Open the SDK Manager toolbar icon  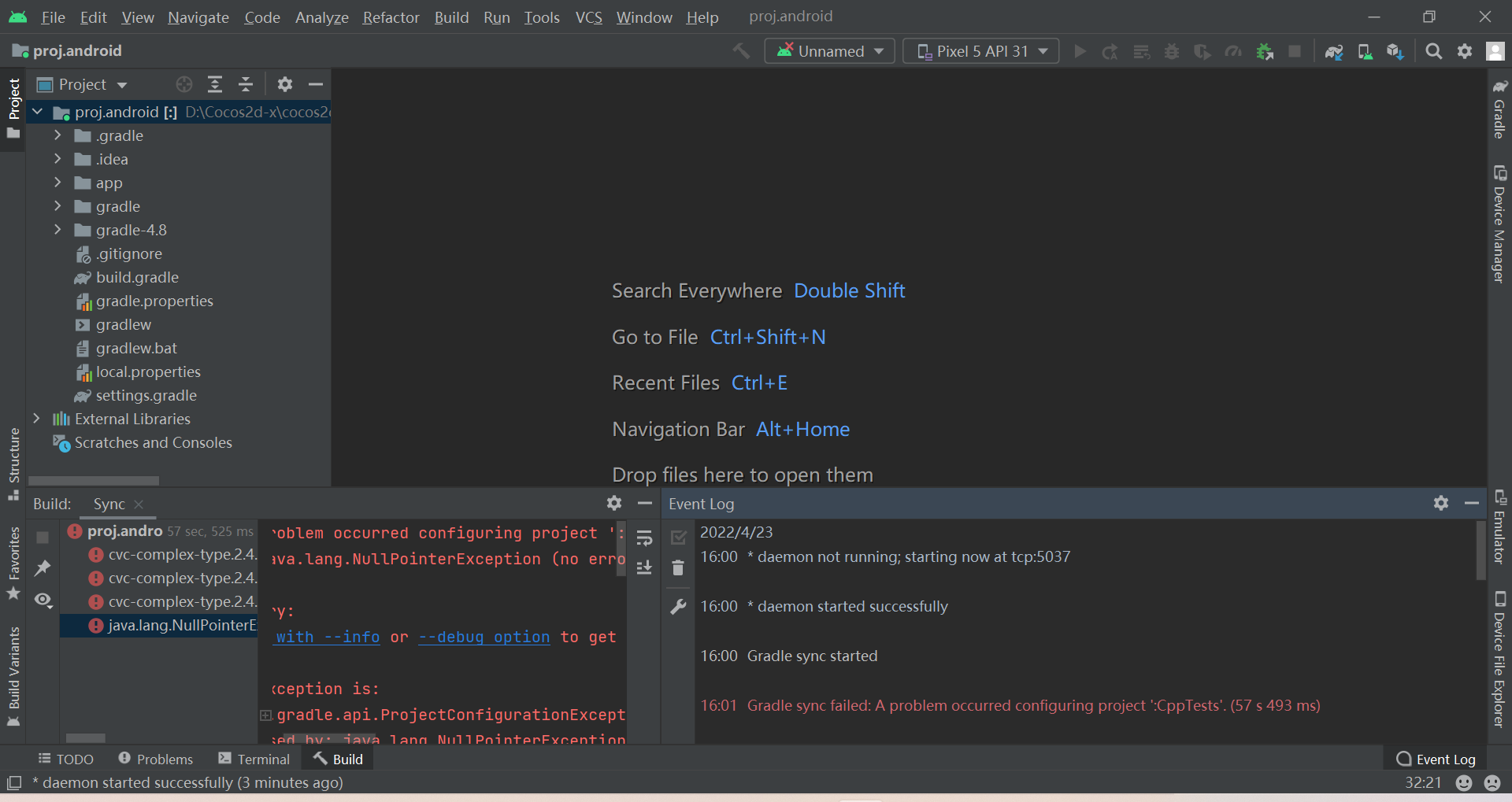(1395, 52)
